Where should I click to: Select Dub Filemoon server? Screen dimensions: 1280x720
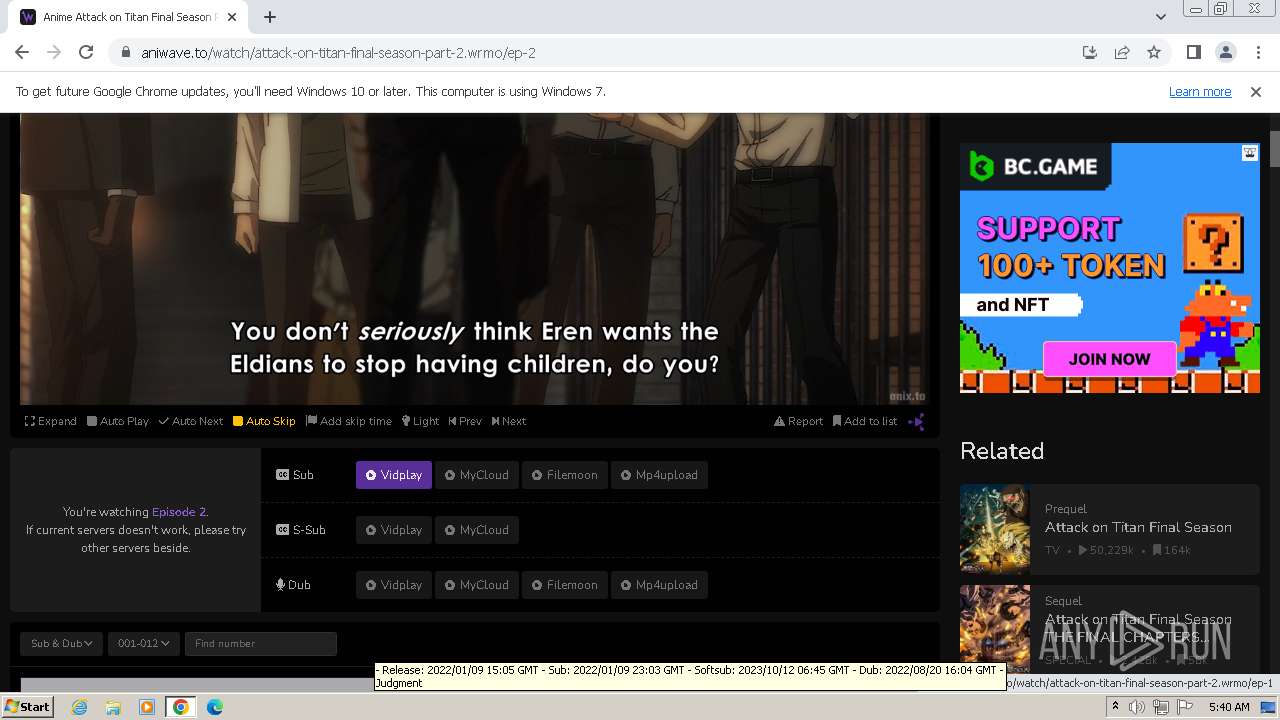pyautogui.click(x=564, y=585)
